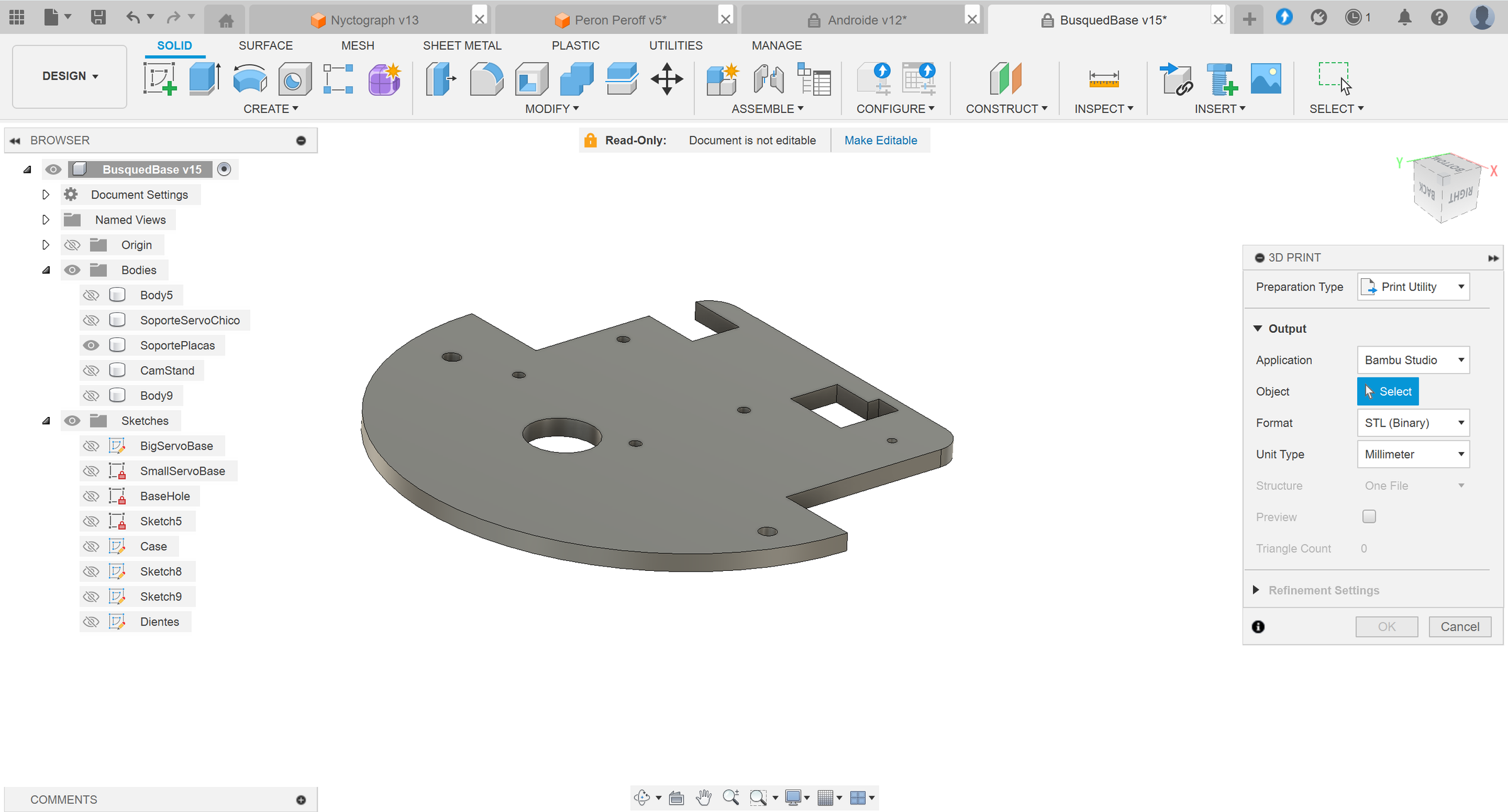Open the Change Parameters table icon
This screenshot has height=812, width=1508.
click(814, 79)
